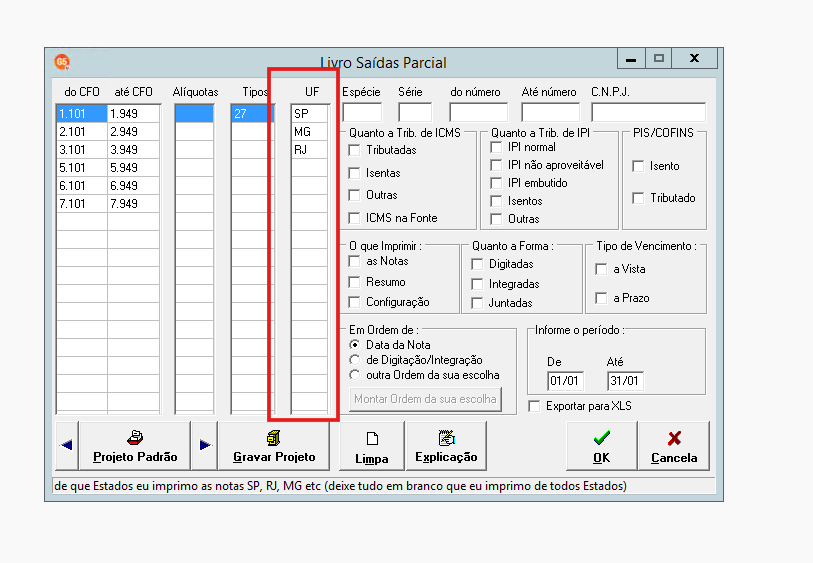Enable Juntadas checkbox
This screenshot has height=563, width=813.
[478, 303]
